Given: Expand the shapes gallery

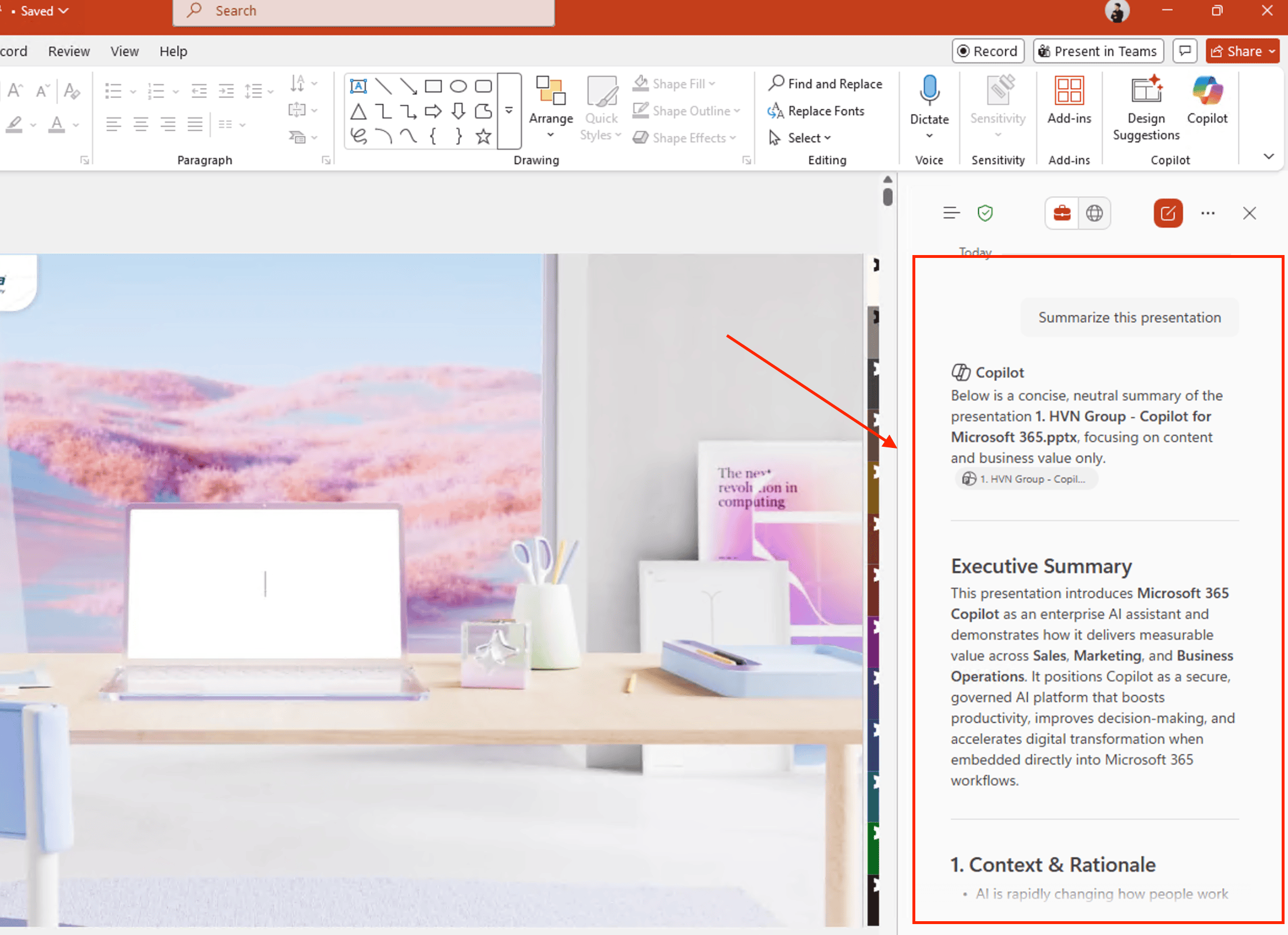Looking at the screenshot, I should click(x=509, y=111).
